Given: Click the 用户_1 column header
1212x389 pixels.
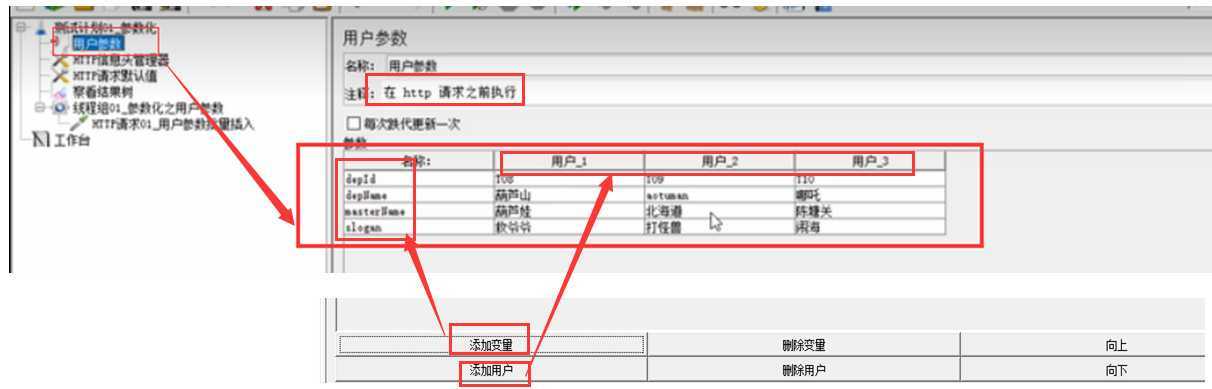Looking at the screenshot, I should point(568,161).
